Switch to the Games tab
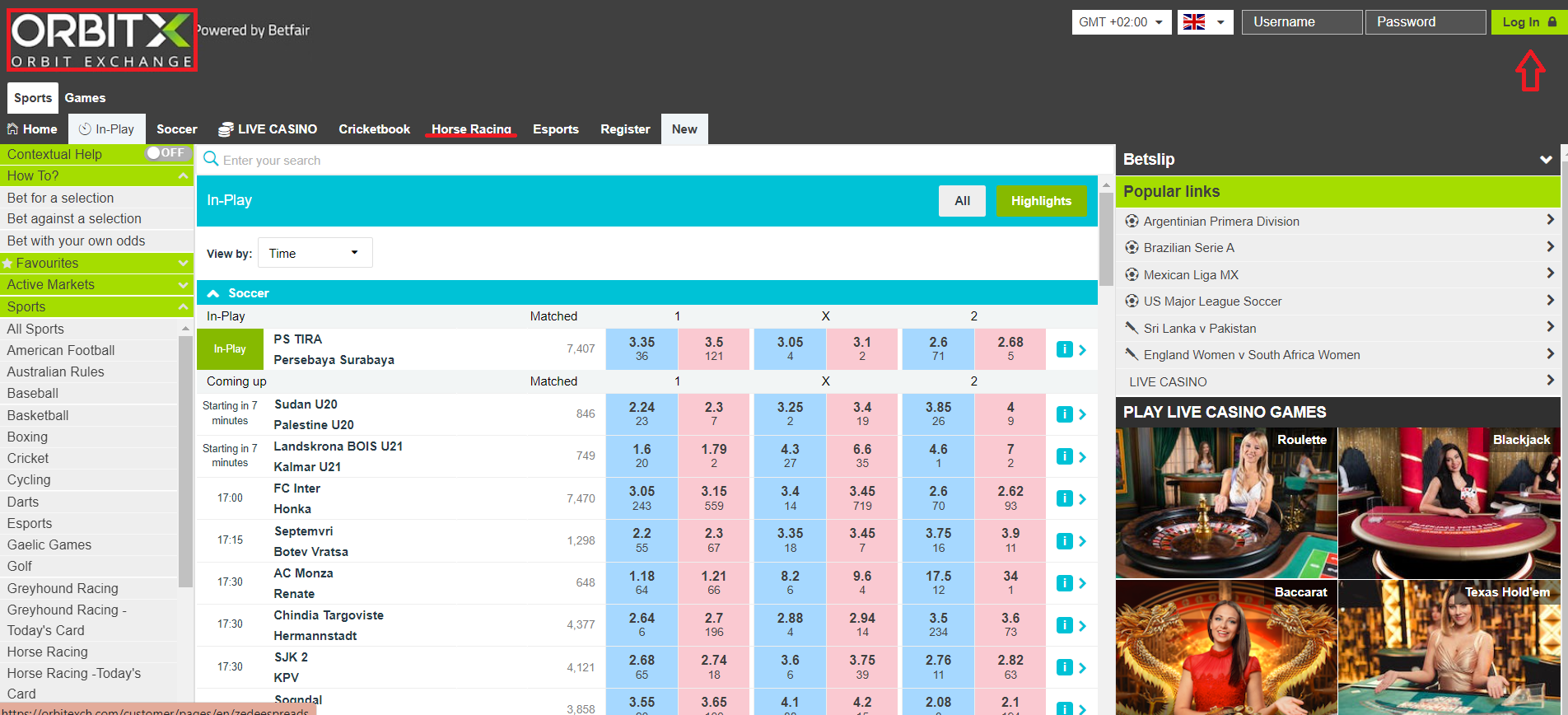 pyautogui.click(x=86, y=98)
